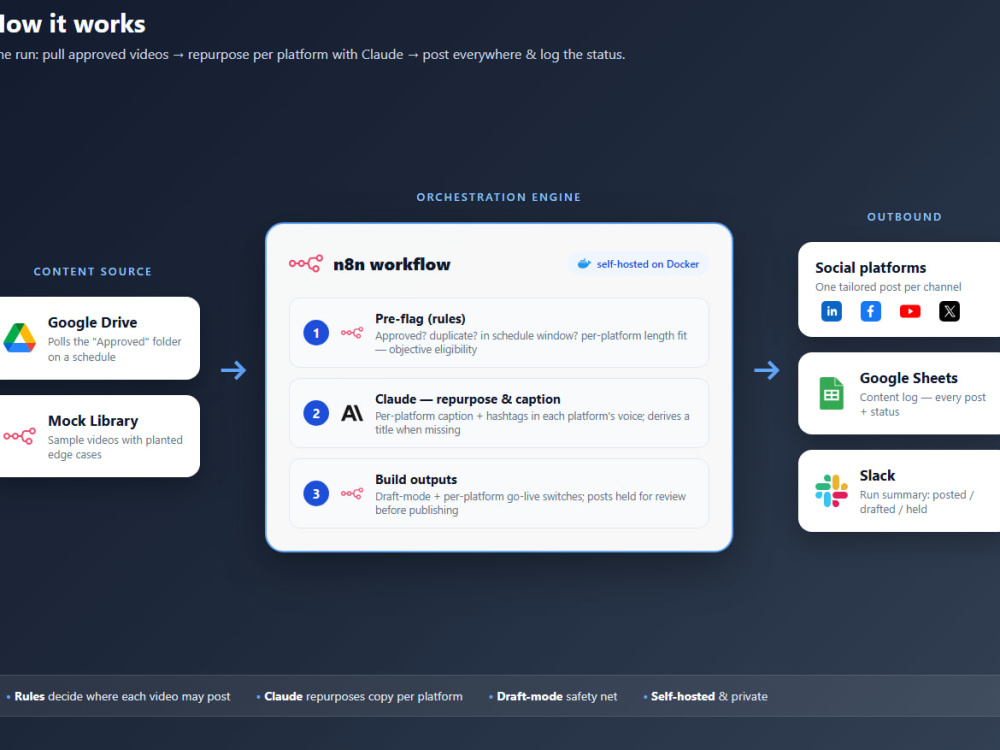Select the Mock Library card title
1000x750 pixels.
click(93, 421)
